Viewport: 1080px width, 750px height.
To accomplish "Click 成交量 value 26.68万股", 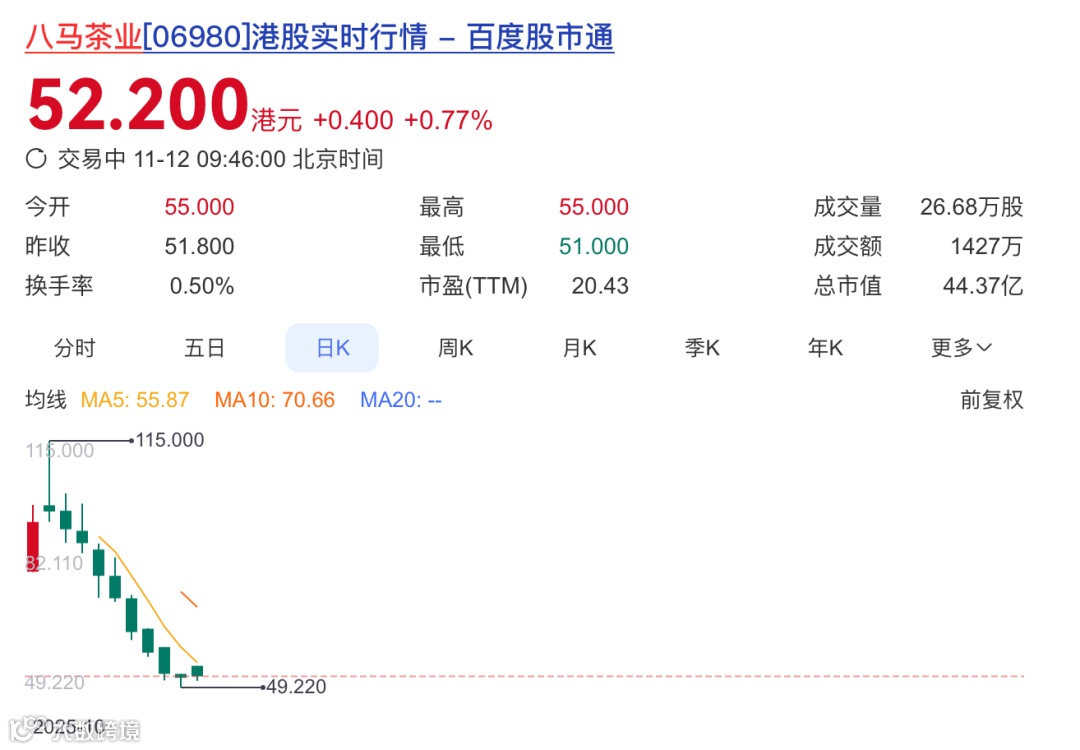I will coord(972,207).
